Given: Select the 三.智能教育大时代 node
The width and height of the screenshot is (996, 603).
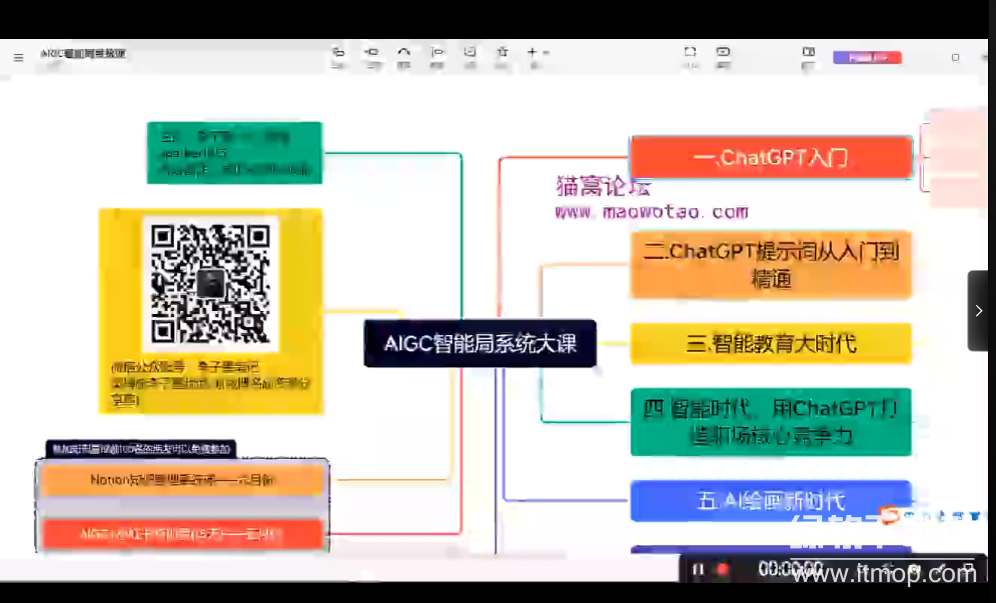Looking at the screenshot, I should pos(771,344).
